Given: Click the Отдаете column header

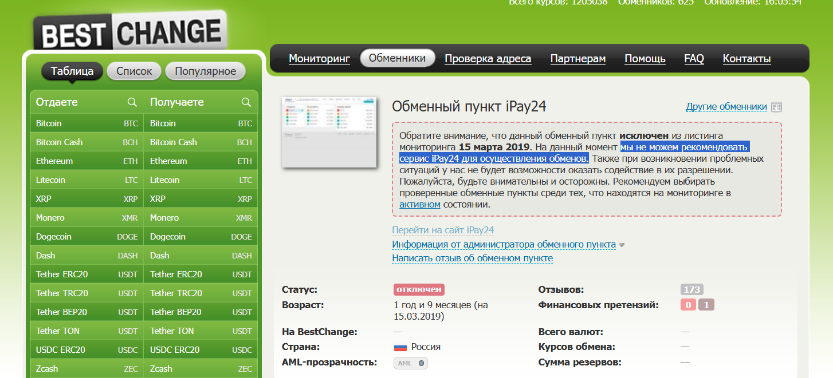Looking at the screenshot, I should point(57,102).
